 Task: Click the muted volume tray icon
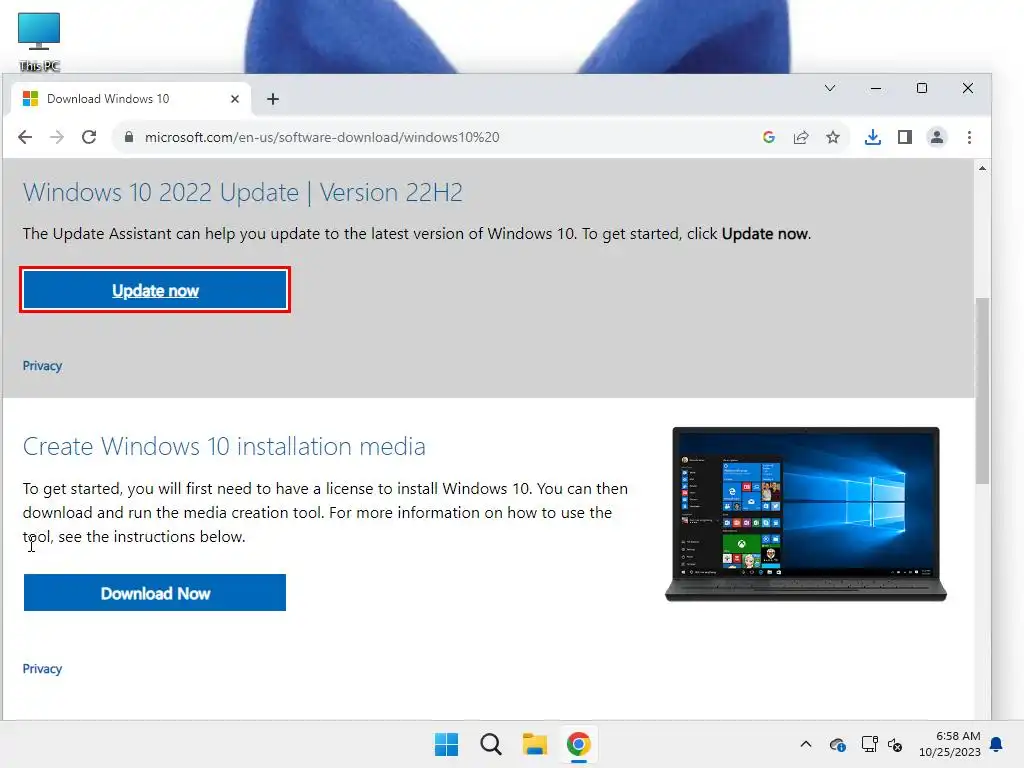coord(895,744)
